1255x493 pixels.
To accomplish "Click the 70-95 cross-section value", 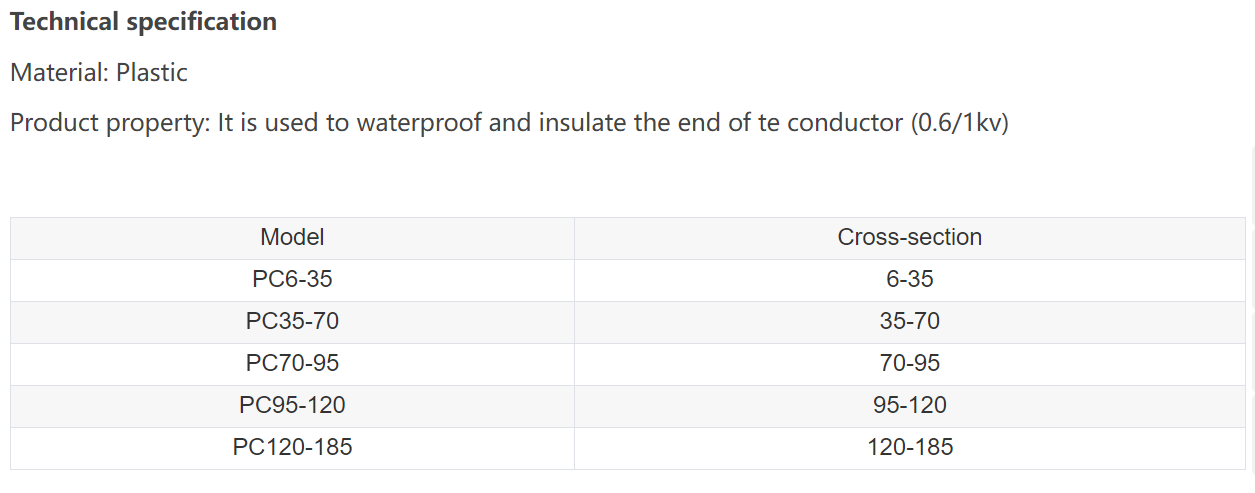I will point(909,364).
